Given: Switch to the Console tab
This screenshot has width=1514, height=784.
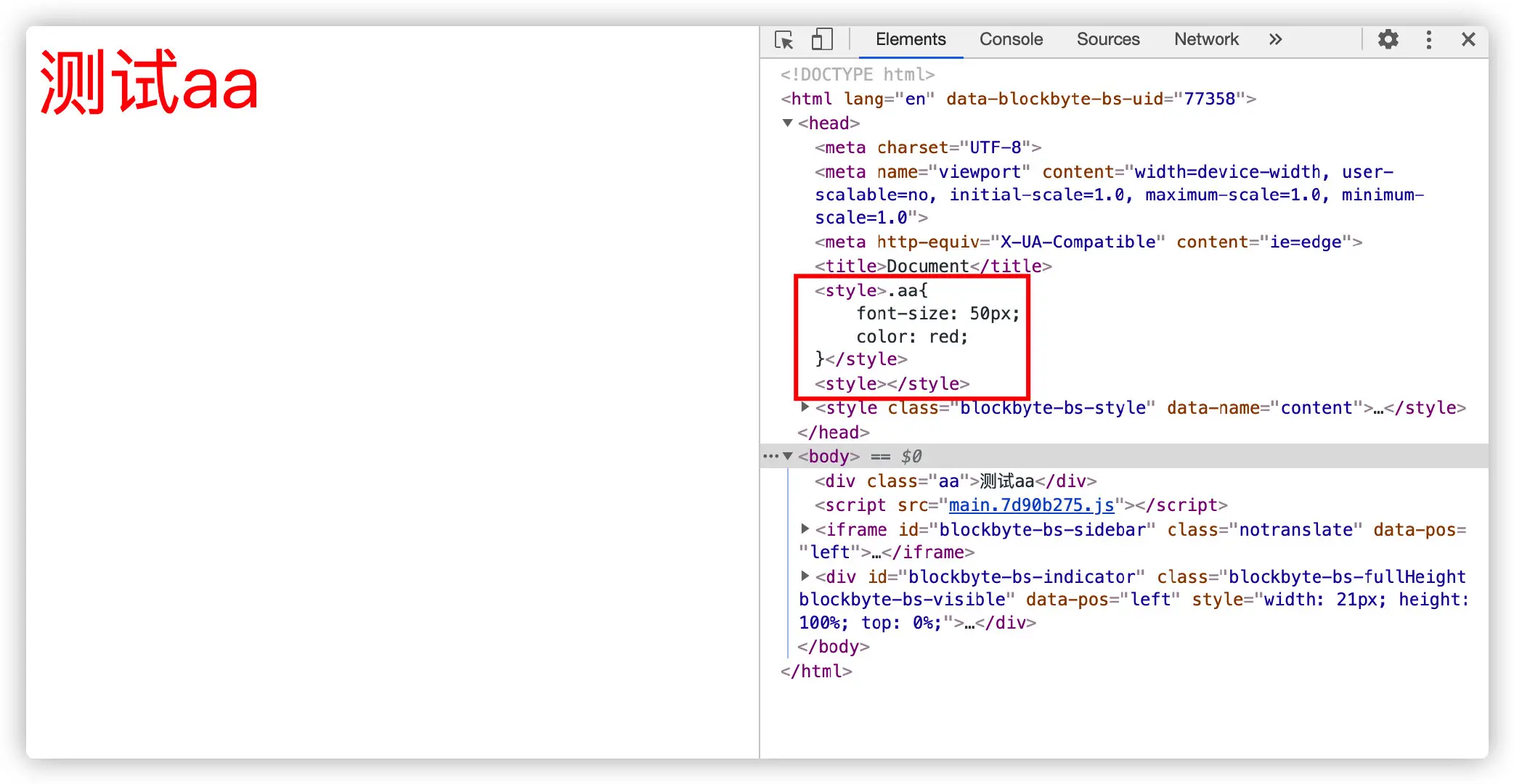Looking at the screenshot, I should coord(1010,39).
